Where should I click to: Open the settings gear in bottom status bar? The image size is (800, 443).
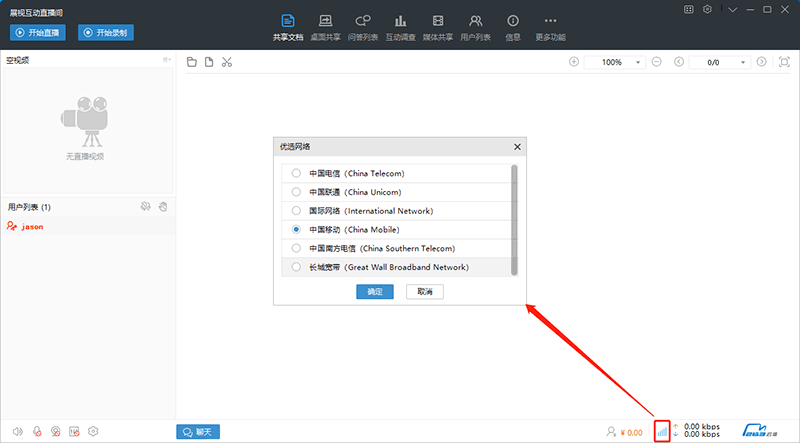pyautogui.click(x=93, y=432)
